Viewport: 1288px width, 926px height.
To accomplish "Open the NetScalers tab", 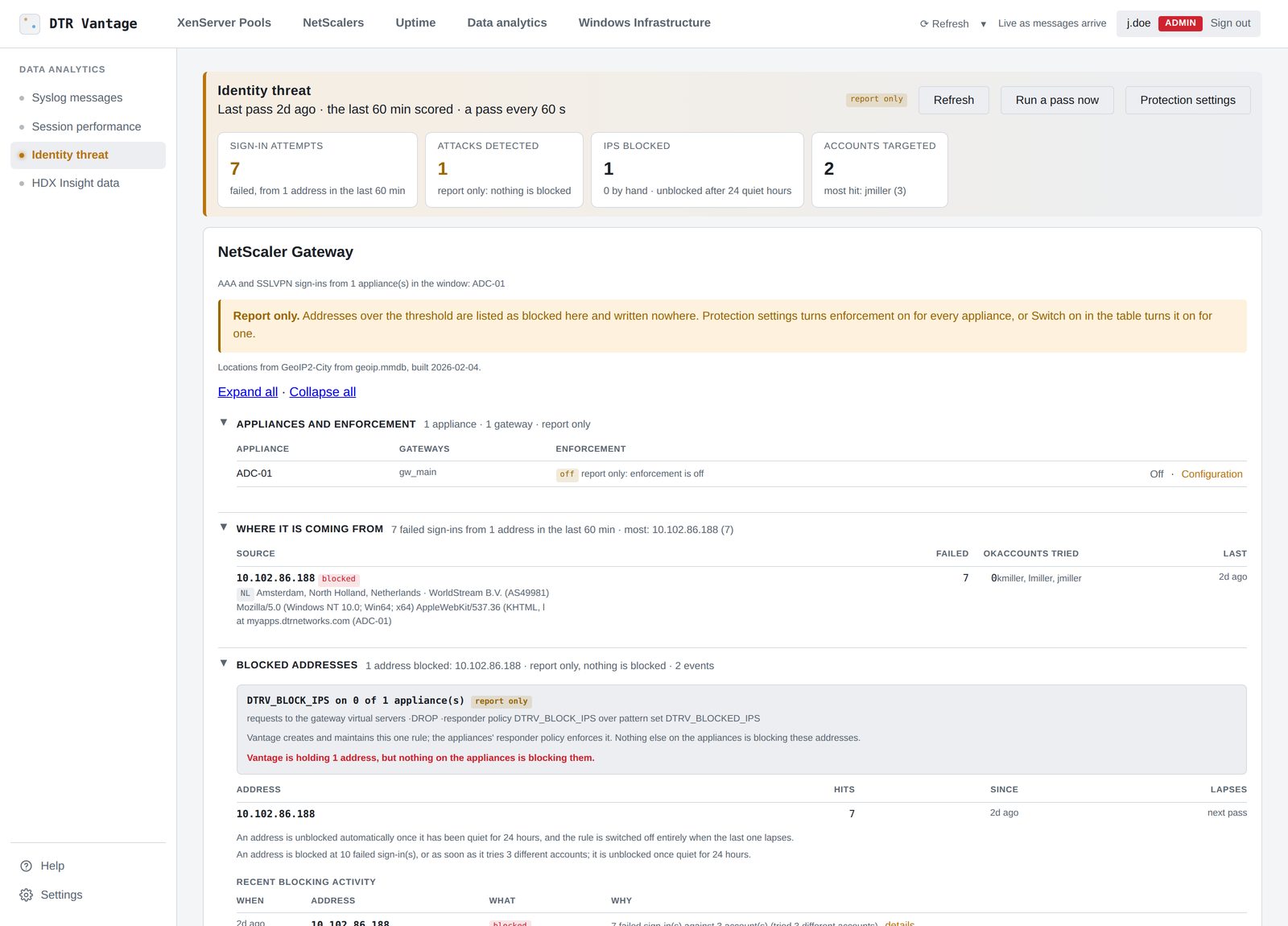I will tap(333, 23).
